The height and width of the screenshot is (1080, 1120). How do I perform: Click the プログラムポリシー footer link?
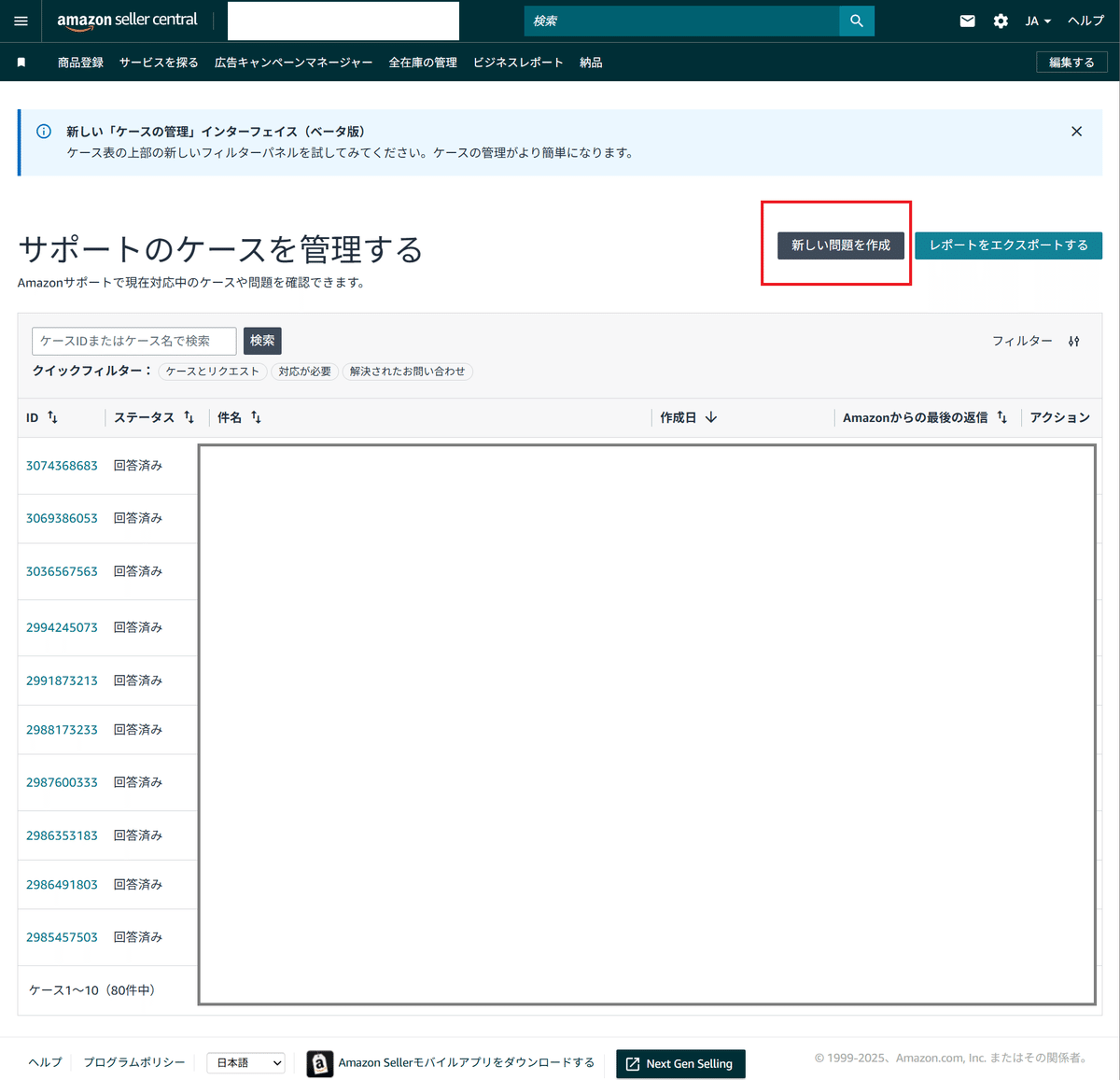134,1062
